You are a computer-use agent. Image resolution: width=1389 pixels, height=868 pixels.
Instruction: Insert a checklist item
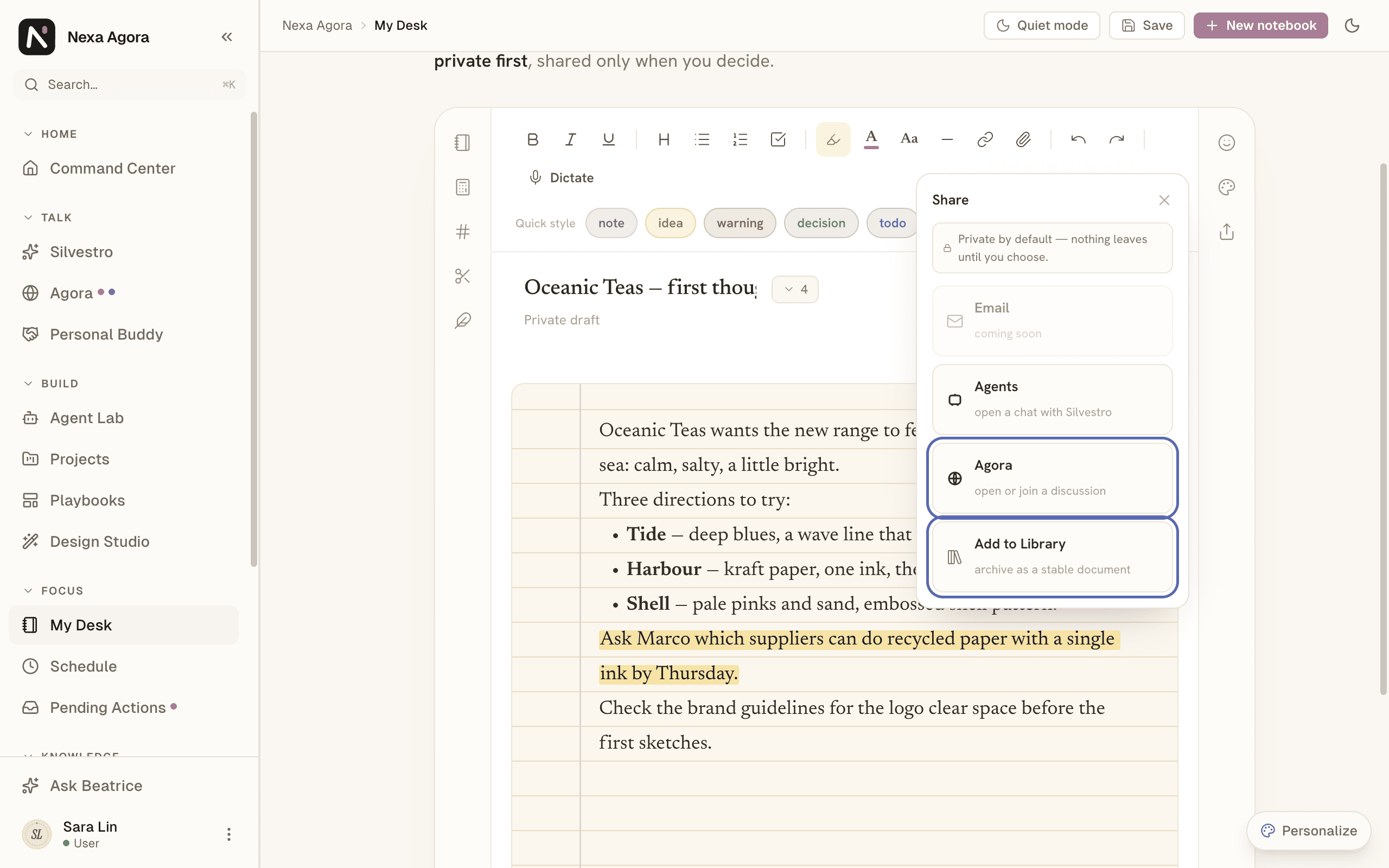[778, 139]
